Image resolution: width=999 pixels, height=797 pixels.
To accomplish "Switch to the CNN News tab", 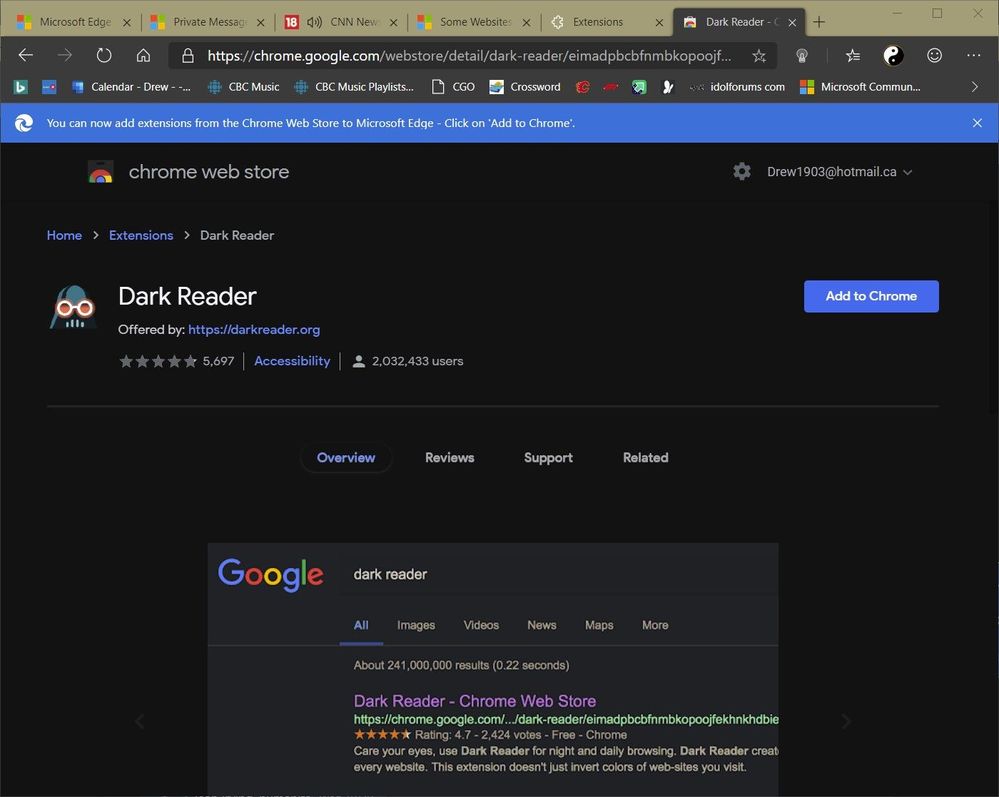I will (341, 22).
